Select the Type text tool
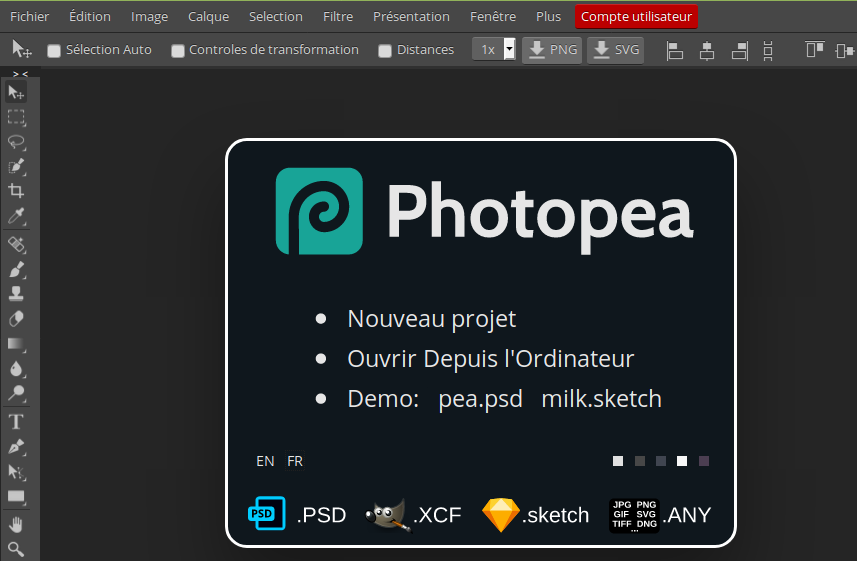 pyautogui.click(x=16, y=421)
